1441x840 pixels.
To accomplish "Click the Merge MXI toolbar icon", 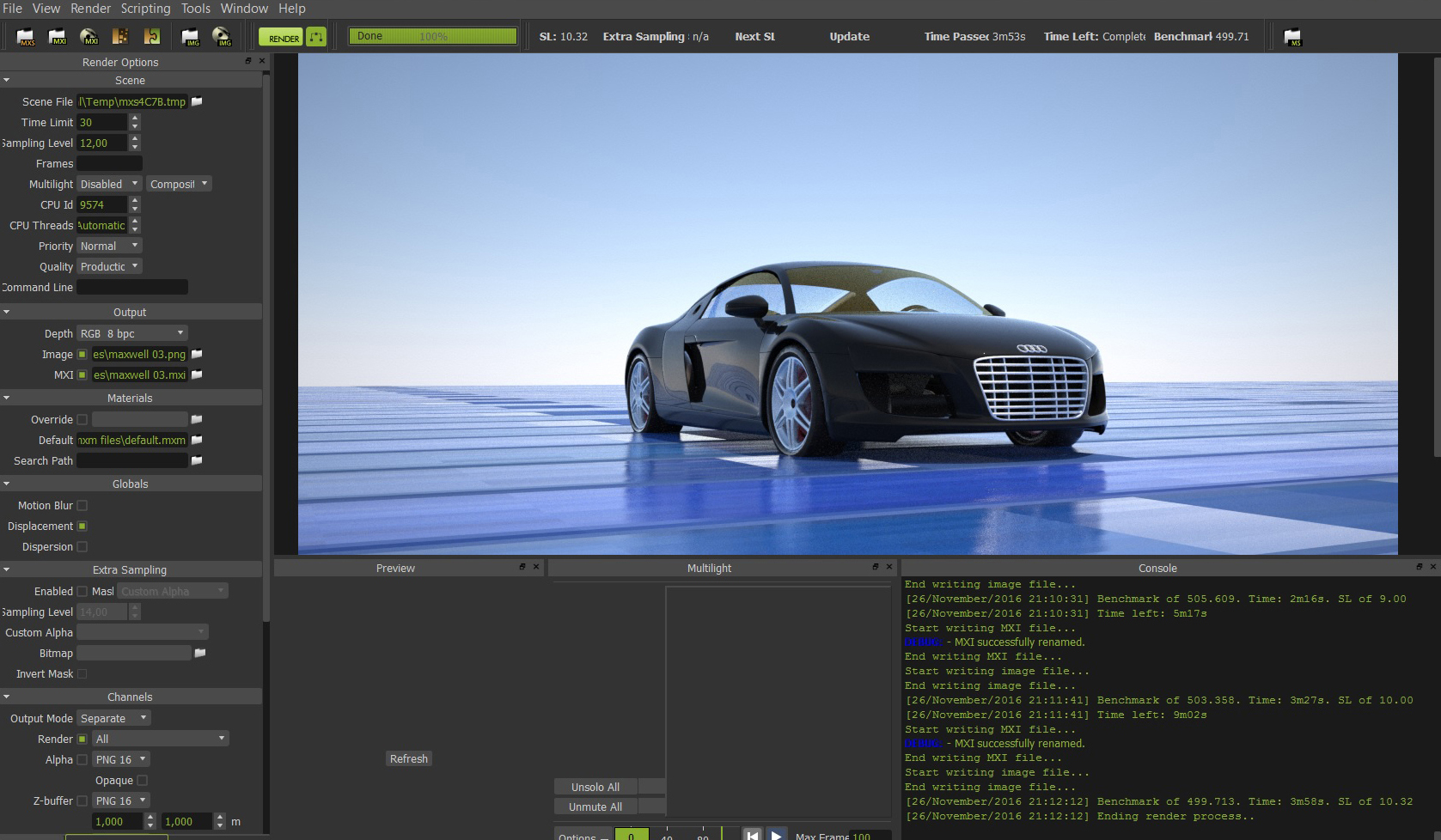I will pyautogui.click(x=120, y=37).
